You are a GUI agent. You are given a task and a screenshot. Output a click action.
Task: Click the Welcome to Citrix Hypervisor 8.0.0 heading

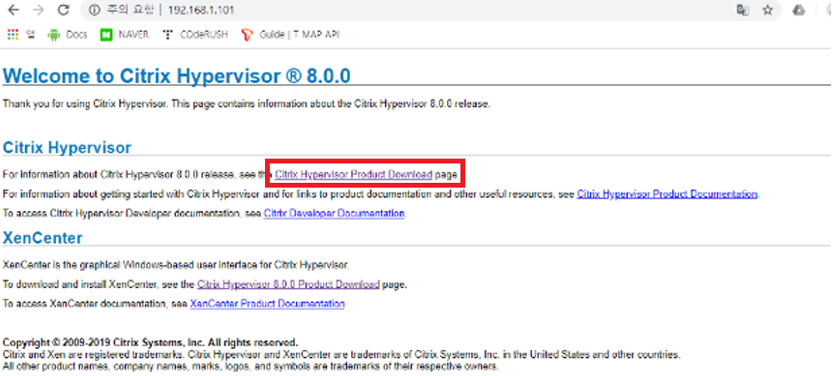click(x=177, y=76)
